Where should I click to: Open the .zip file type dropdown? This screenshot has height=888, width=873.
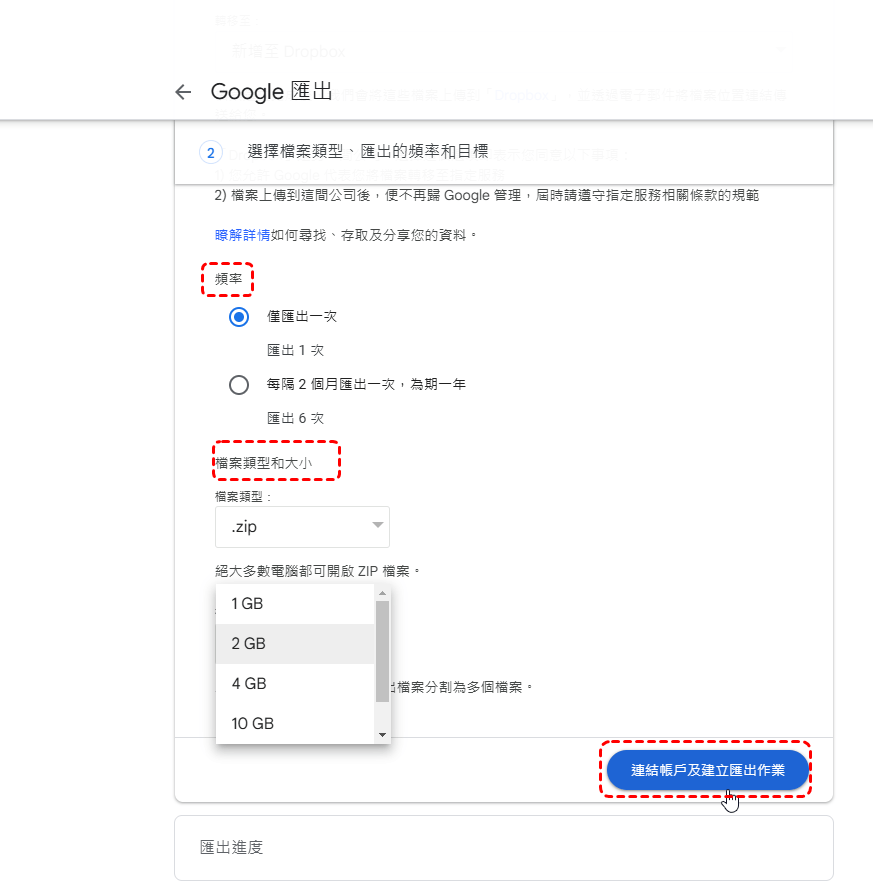click(x=302, y=527)
